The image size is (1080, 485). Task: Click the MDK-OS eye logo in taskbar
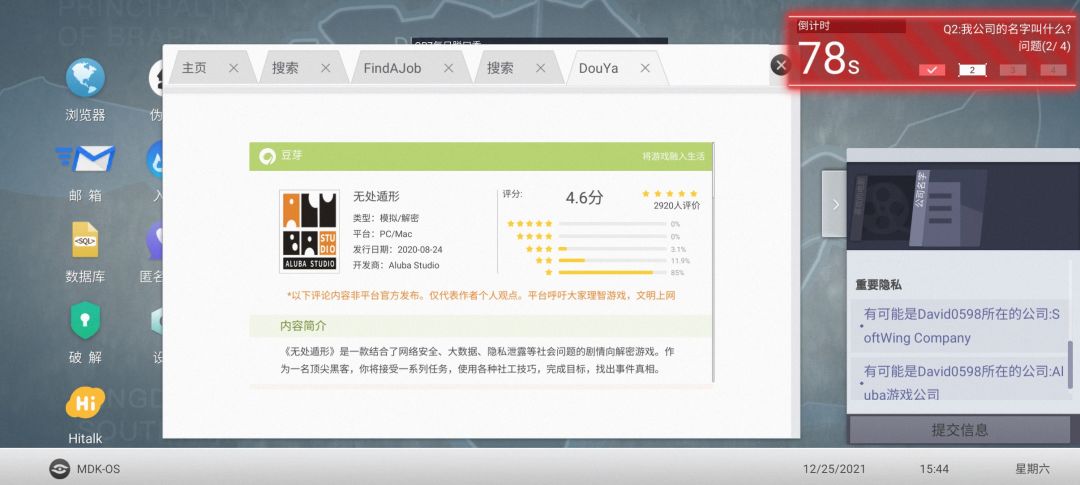pos(59,469)
